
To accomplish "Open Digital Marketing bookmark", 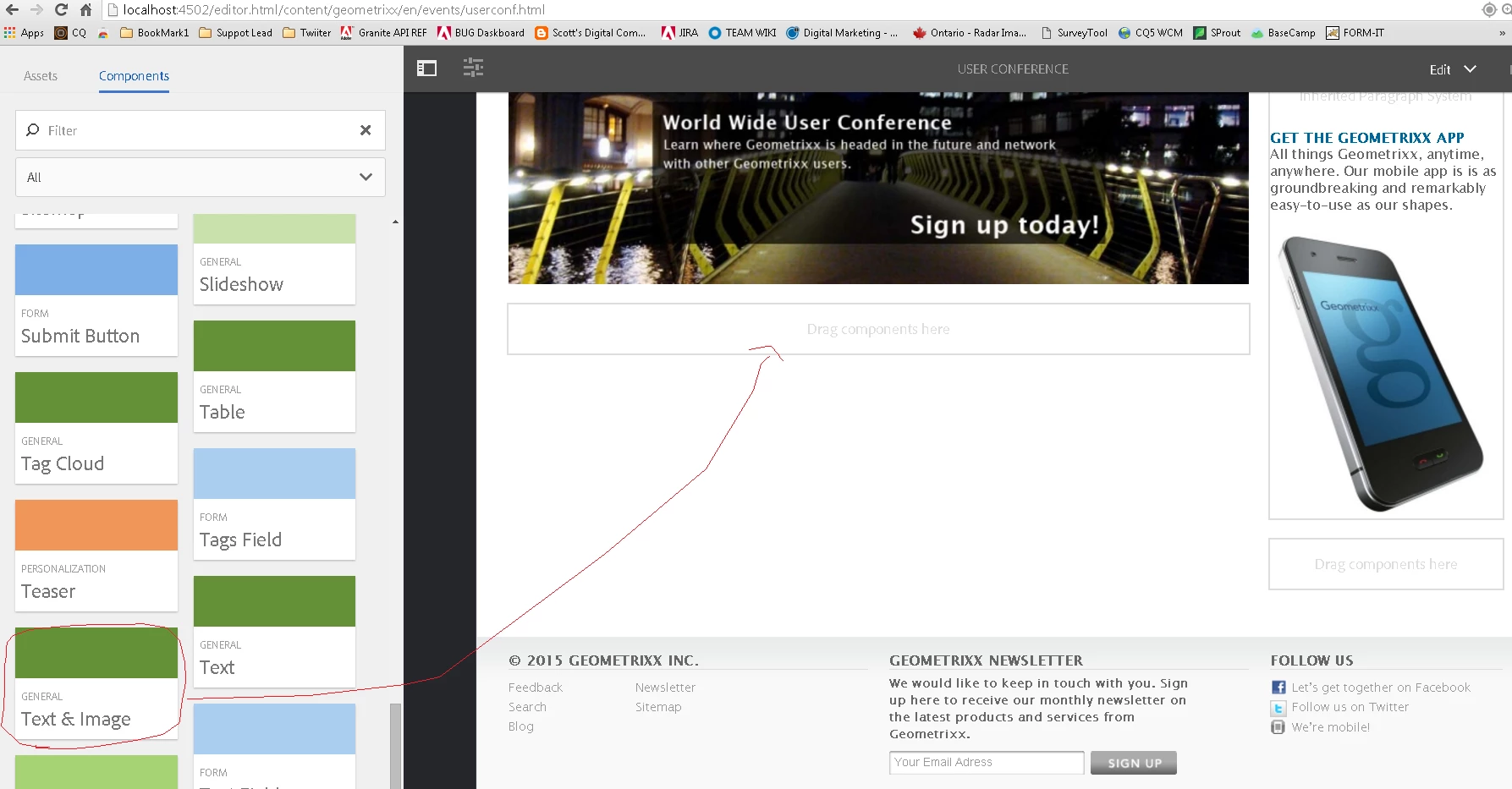I will click(842, 33).
